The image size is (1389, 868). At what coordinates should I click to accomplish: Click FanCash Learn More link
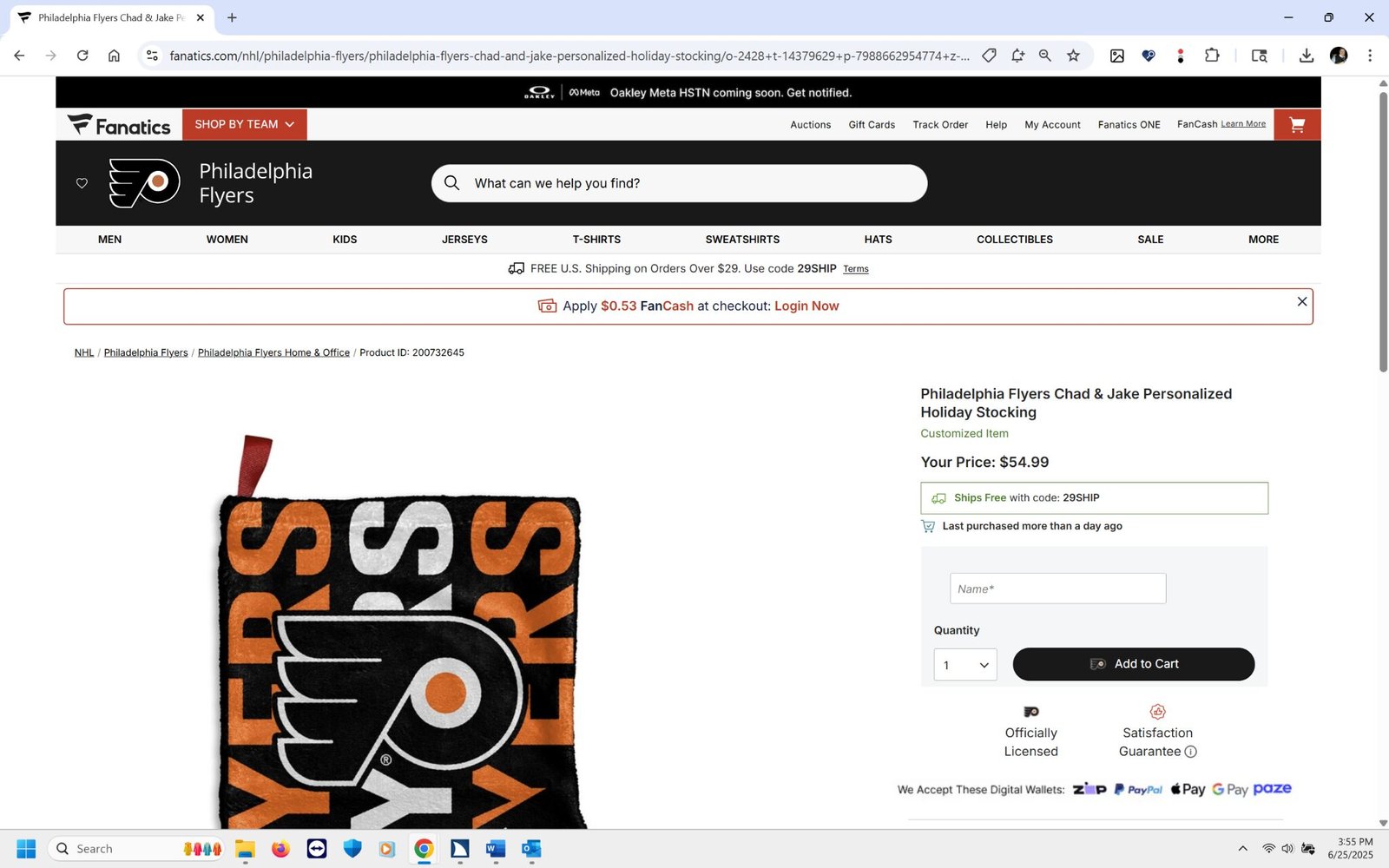point(1243,124)
